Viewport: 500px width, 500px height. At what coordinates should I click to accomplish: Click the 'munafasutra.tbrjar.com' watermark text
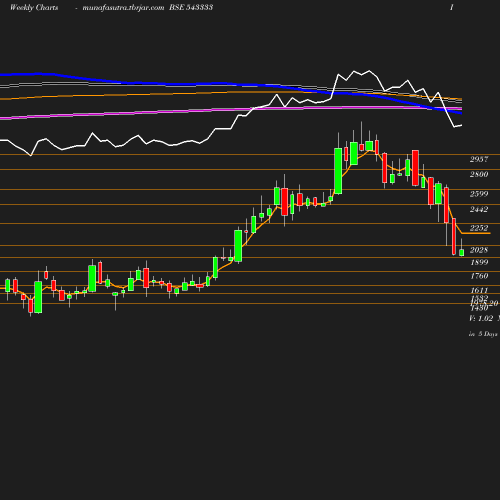click(123, 8)
